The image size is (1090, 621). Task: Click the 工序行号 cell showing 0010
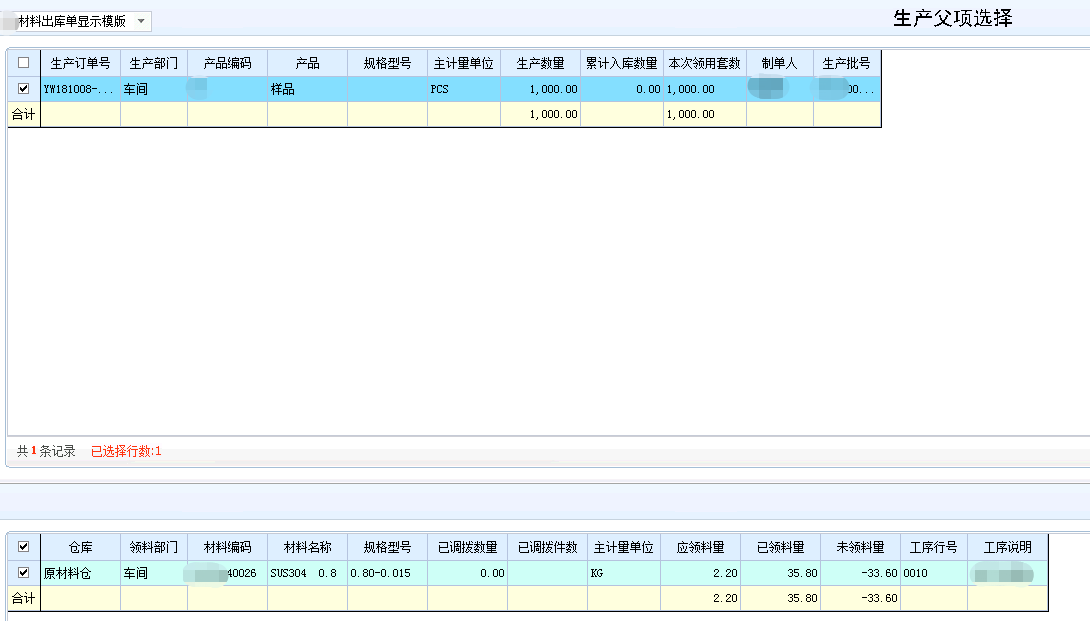click(x=933, y=573)
